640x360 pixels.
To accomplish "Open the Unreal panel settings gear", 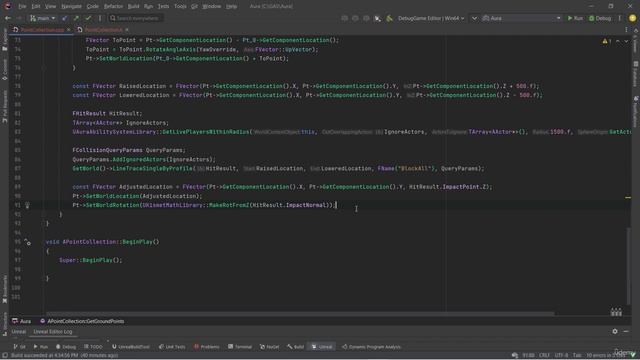I will [x=615, y=331].
